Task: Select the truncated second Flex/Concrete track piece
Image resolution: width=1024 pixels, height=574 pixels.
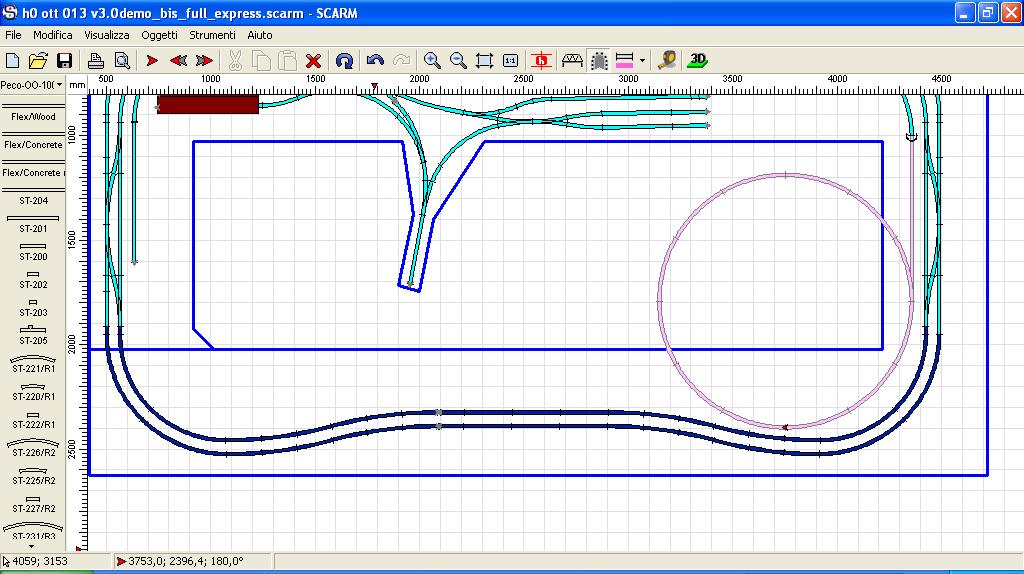Action: 33,167
